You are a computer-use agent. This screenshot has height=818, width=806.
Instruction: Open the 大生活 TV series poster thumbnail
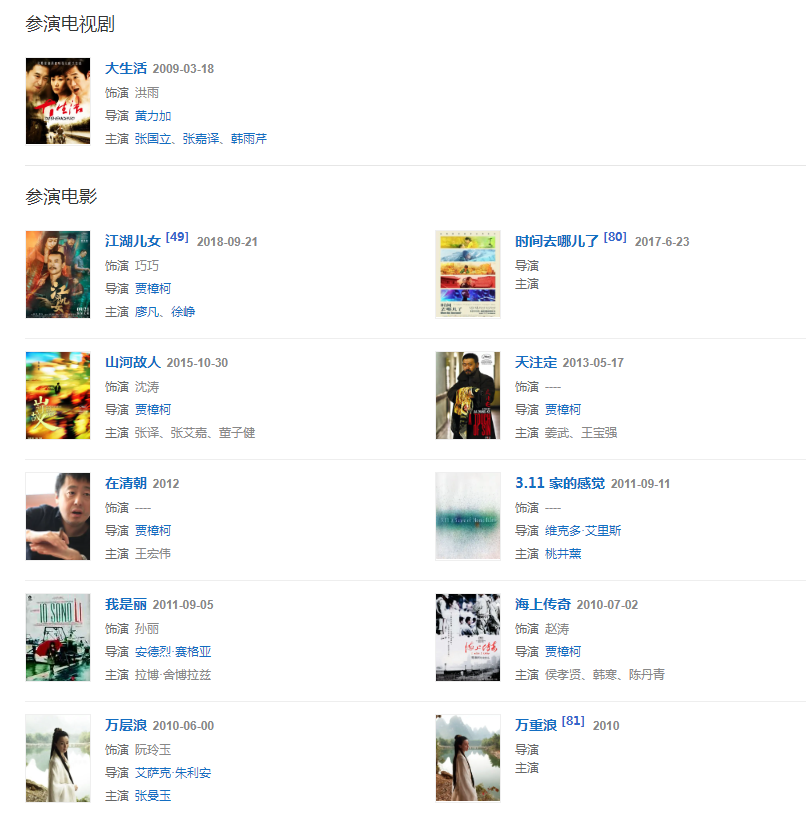coord(58,101)
